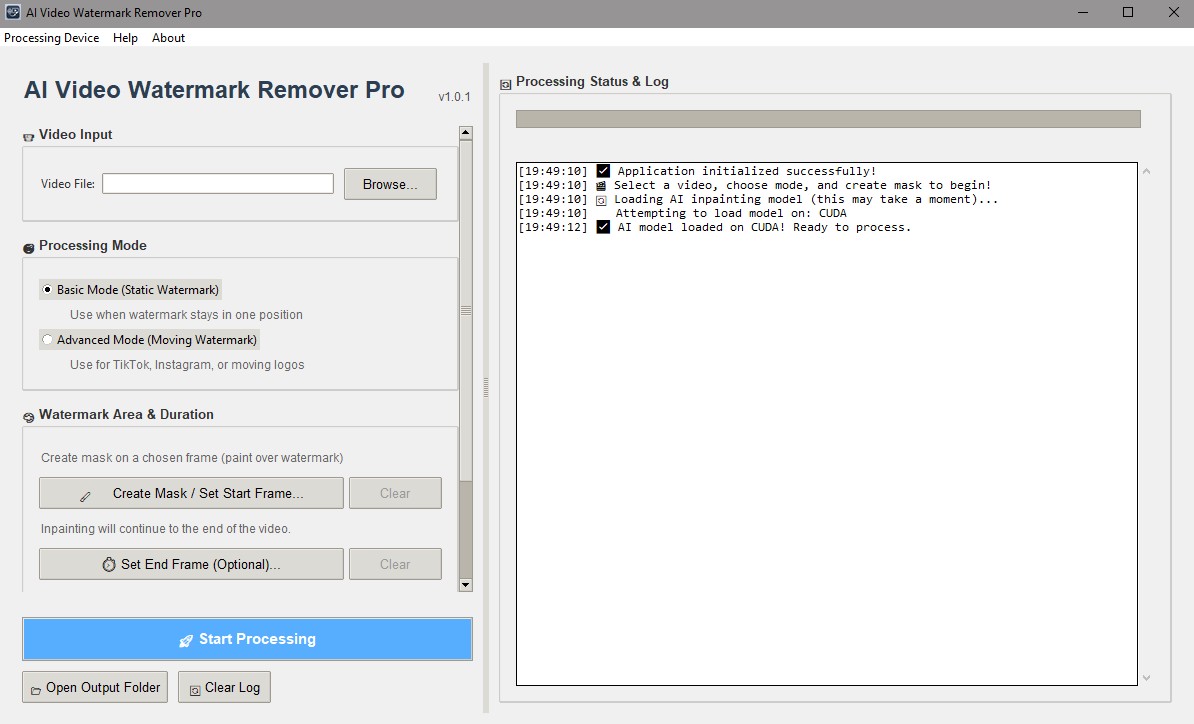
Task: Click the Watermark Area & Duration icon
Action: (29, 416)
